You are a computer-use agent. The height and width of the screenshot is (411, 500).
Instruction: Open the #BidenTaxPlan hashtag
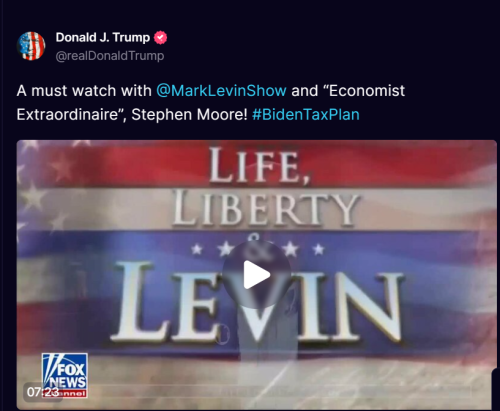click(x=306, y=115)
